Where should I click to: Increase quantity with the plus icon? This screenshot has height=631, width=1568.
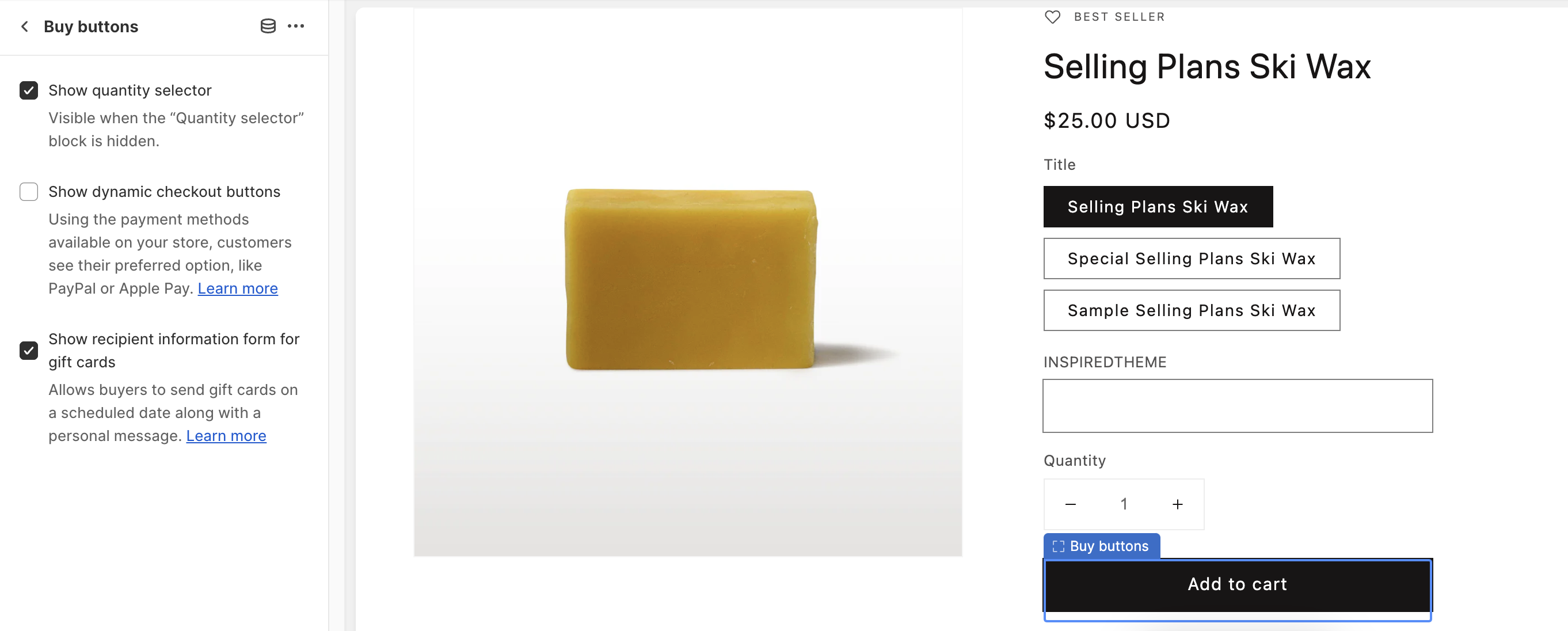pyautogui.click(x=1178, y=504)
